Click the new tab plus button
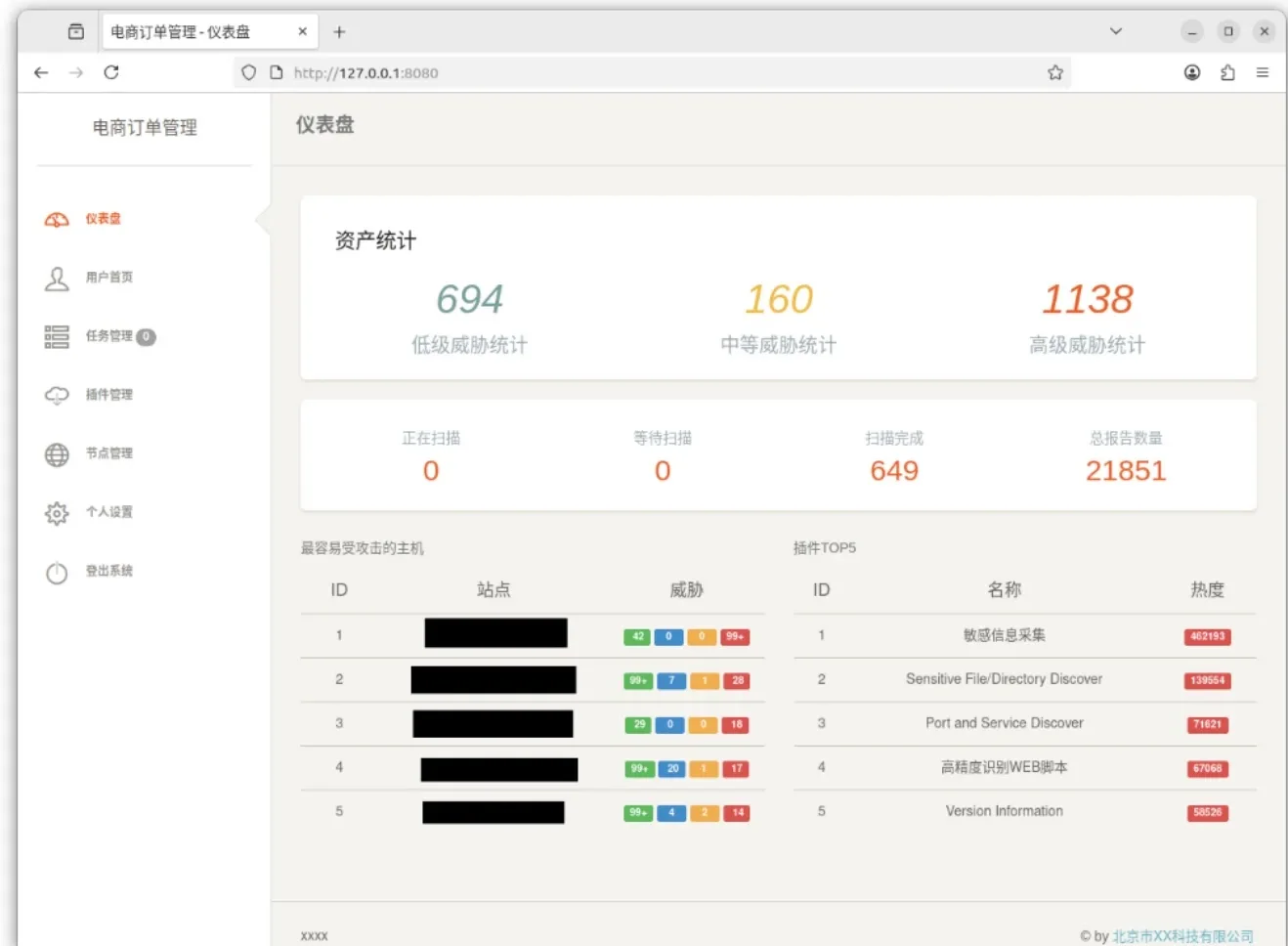This screenshot has height=946, width=1288. click(x=339, y=32)
